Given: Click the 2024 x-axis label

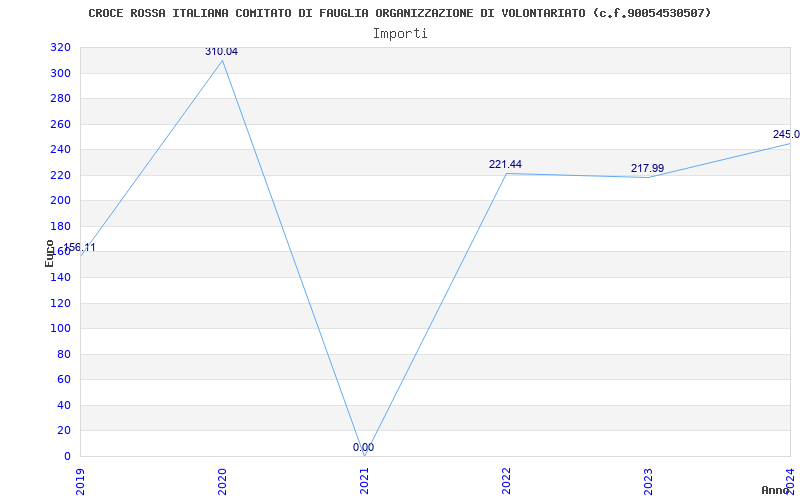Looking at the screenshot, I should 790,480.
